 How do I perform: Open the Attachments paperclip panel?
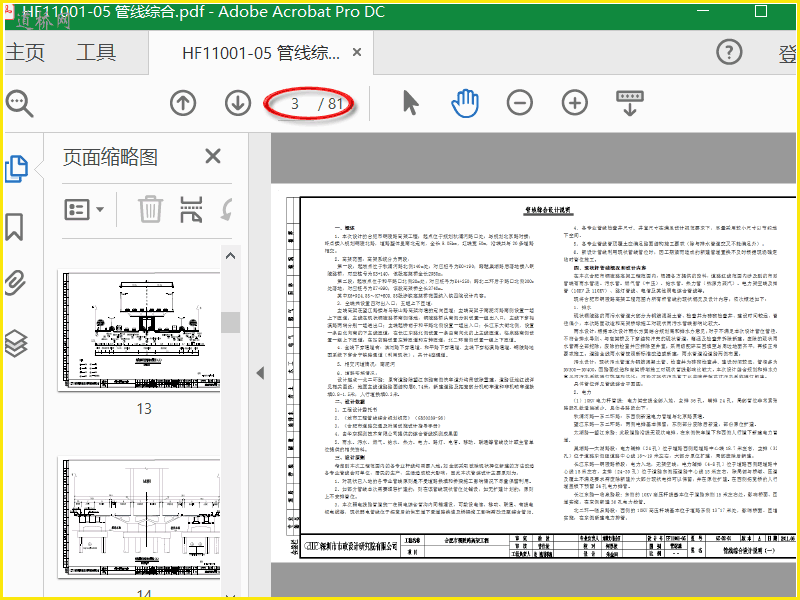point(15,284)
